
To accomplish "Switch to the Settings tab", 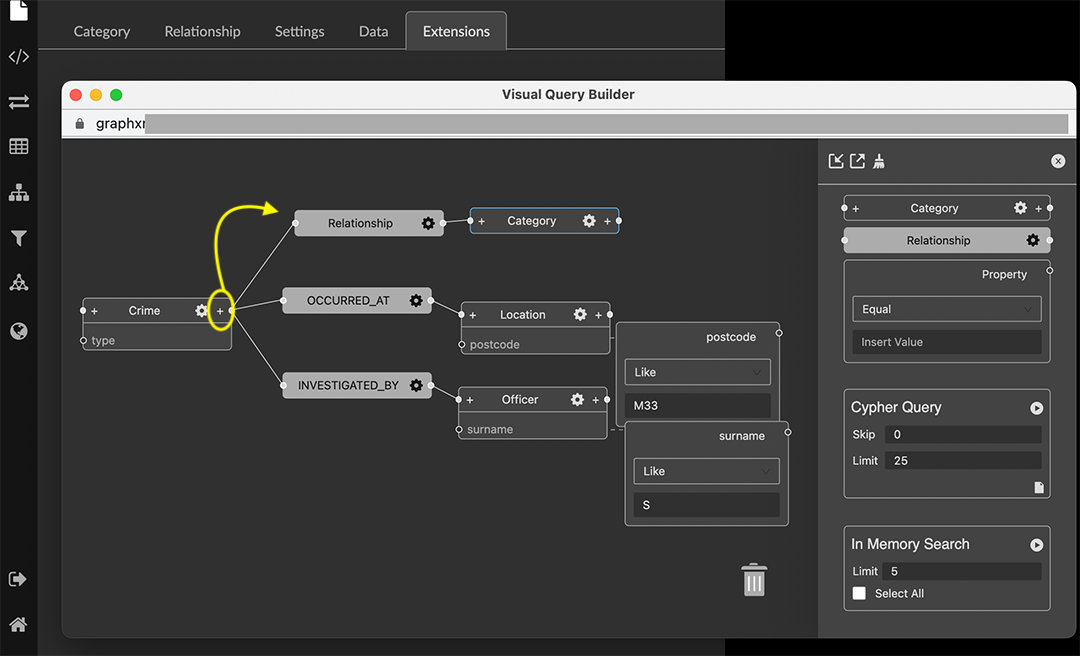I will [x=299, y=31].
